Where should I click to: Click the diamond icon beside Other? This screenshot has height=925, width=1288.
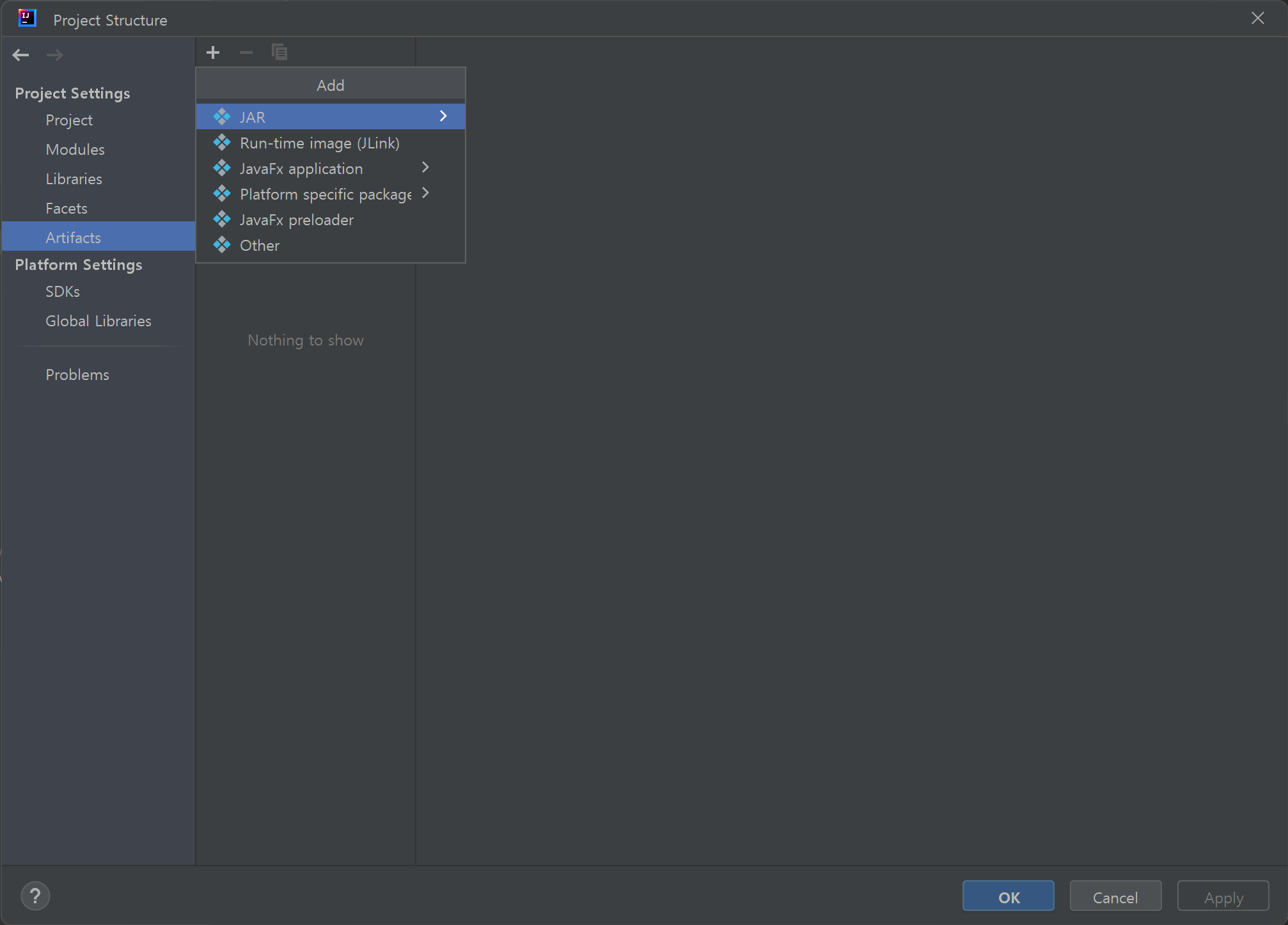[x=222, y=245]
